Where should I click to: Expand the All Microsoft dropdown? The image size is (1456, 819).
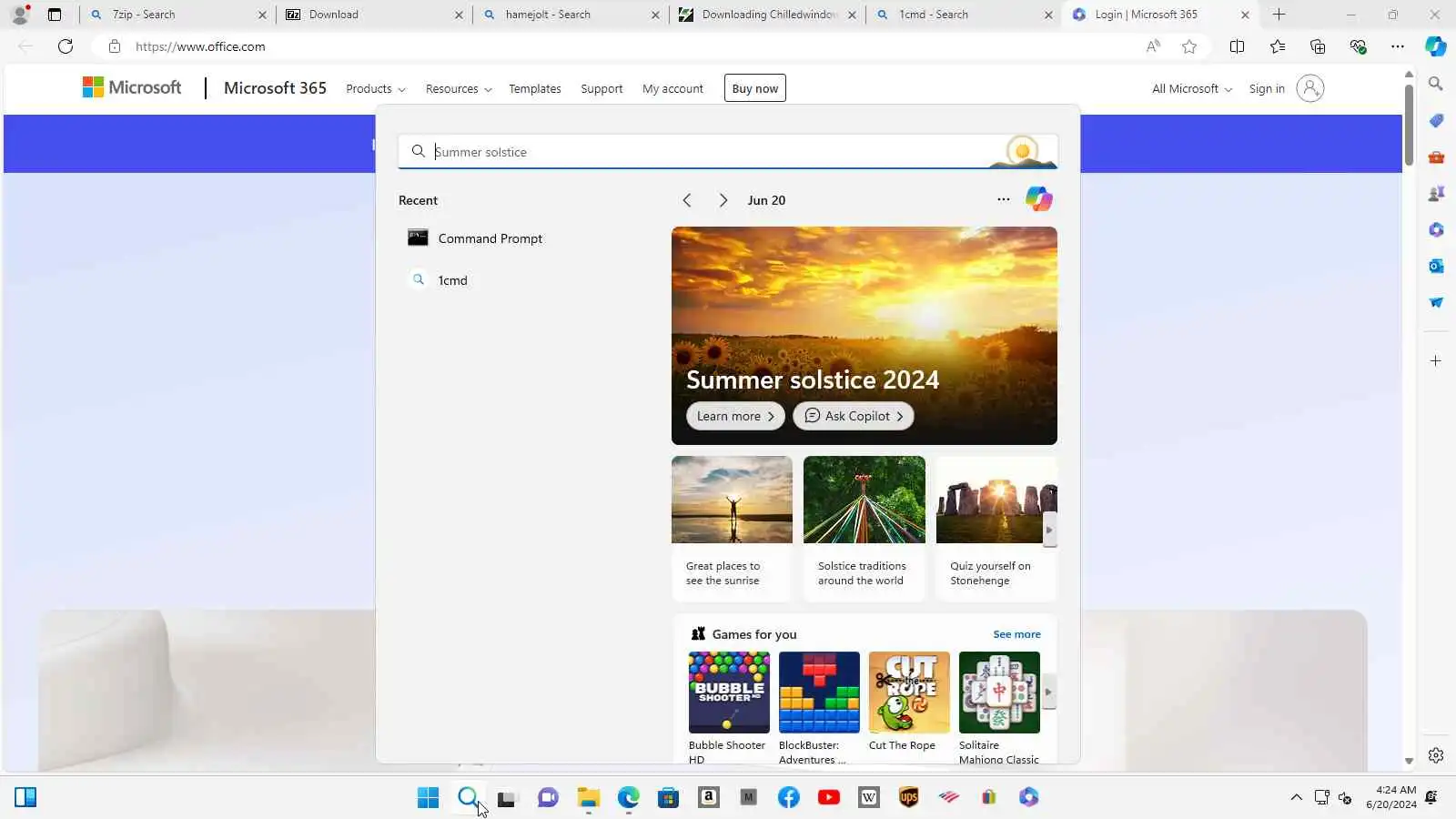[x=1192, y=89]
